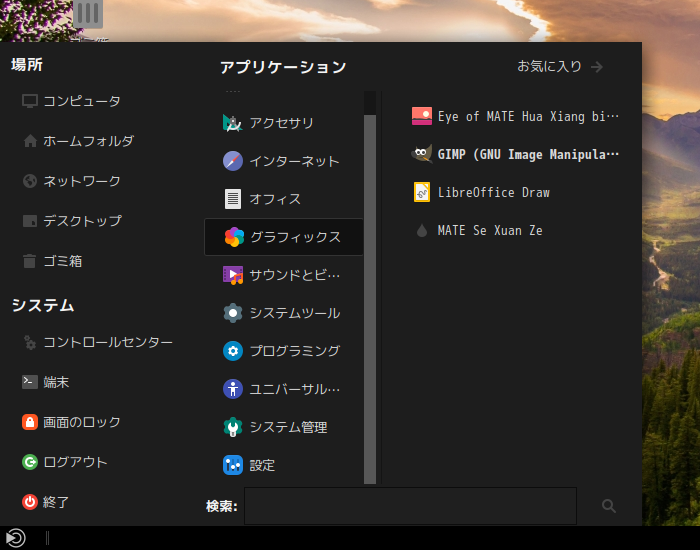Click the ゴミ箱 text

[x=62, y=261]
